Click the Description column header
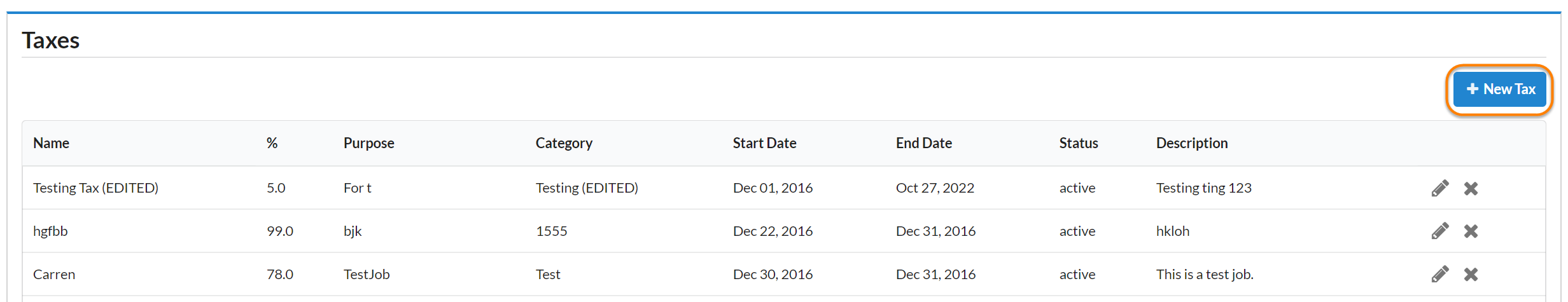The height and width of the screenshot is (302, 1568). 1191,143
